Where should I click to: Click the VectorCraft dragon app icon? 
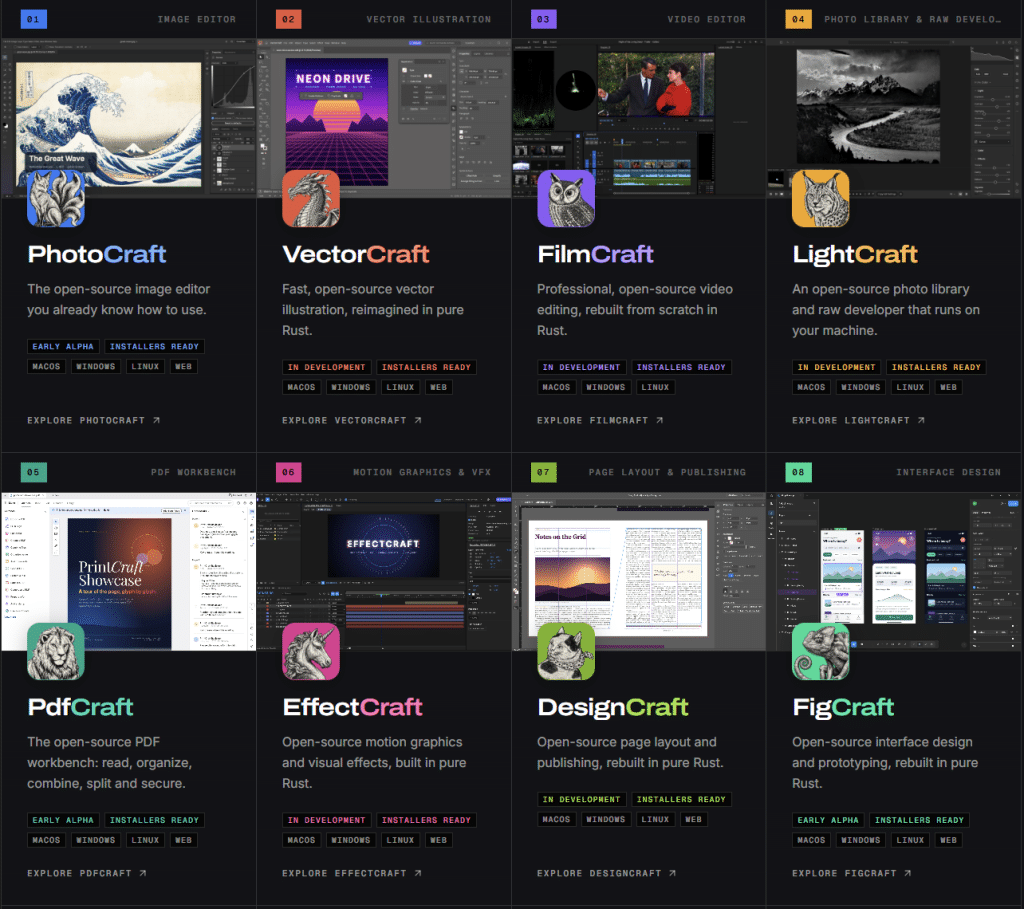(x=311, y=199)
